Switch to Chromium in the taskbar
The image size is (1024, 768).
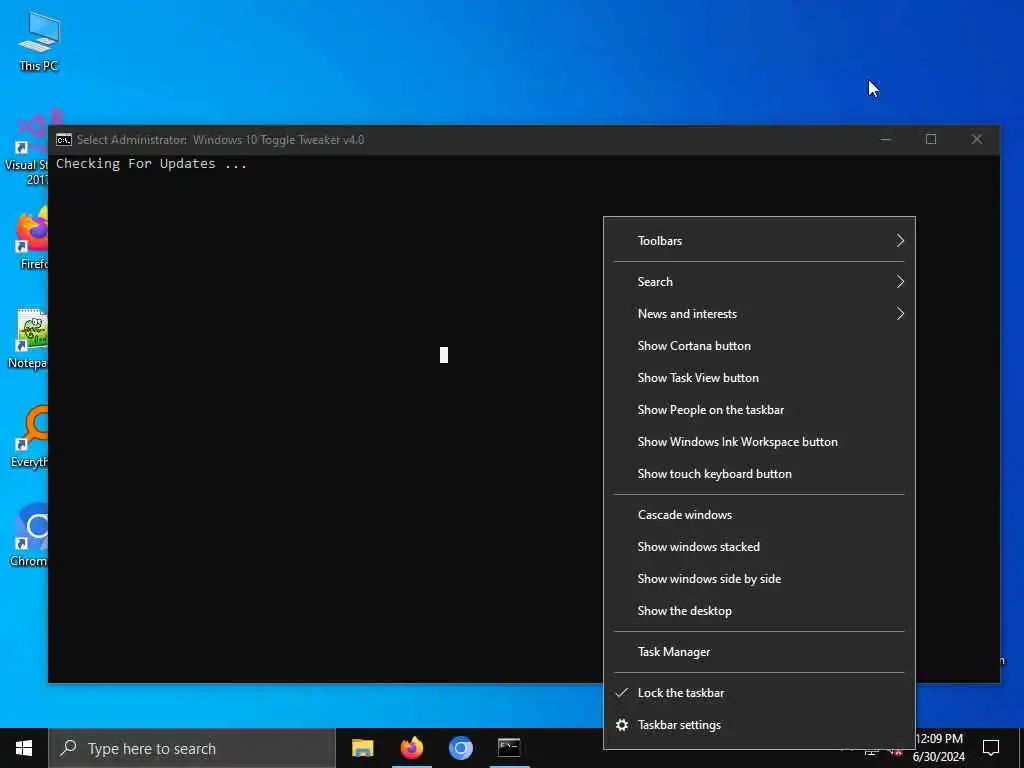[460, 748]
